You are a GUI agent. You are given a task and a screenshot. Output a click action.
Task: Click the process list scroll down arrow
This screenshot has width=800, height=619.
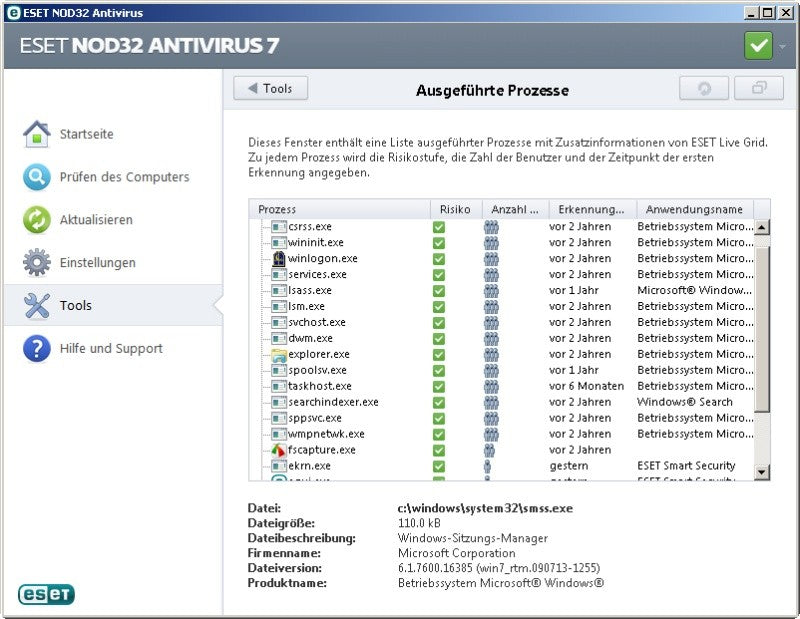click(762, 472)
